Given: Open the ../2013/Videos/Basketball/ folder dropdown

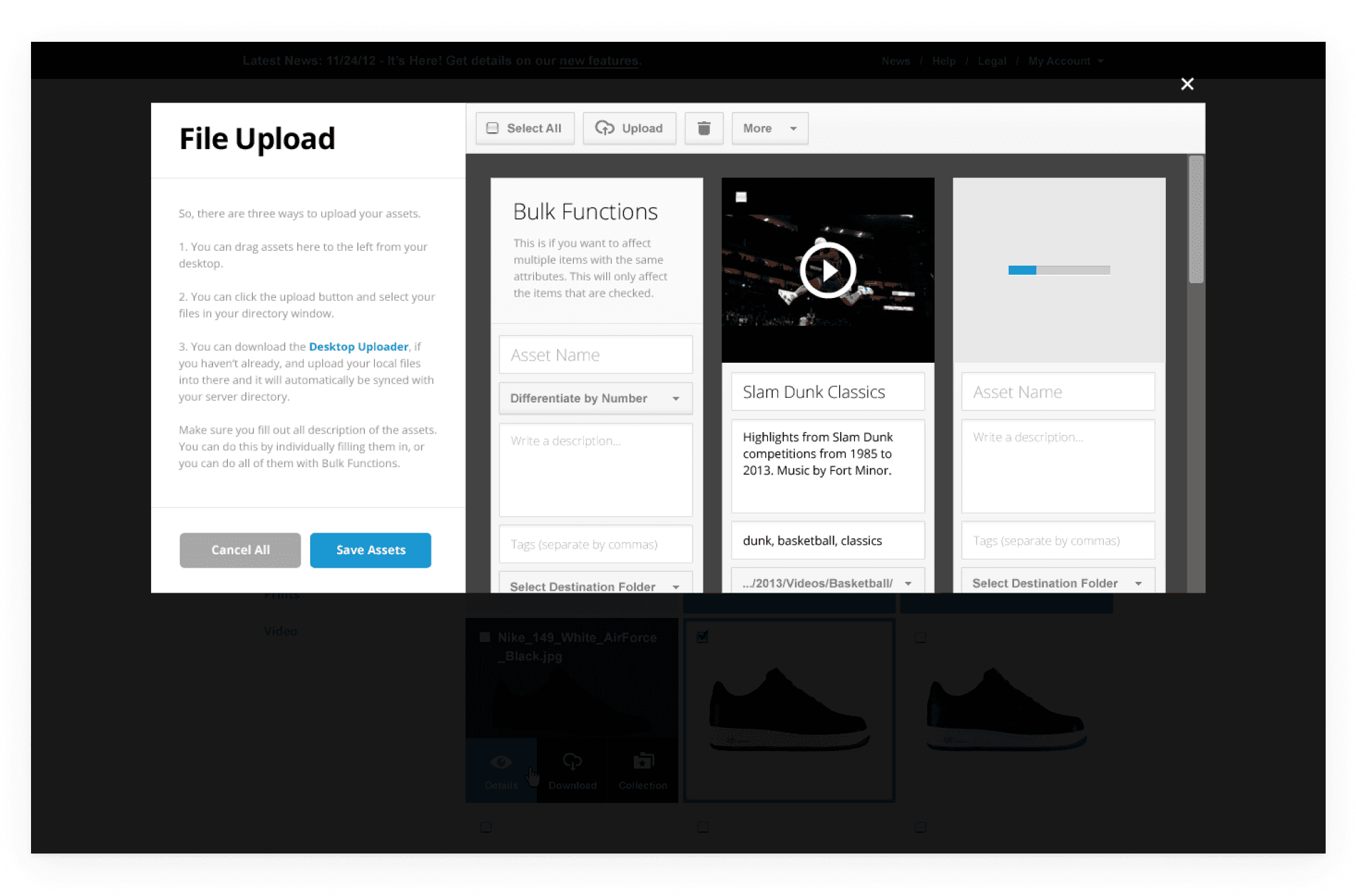Looking at the screenshot, I should tap(828, 581).
